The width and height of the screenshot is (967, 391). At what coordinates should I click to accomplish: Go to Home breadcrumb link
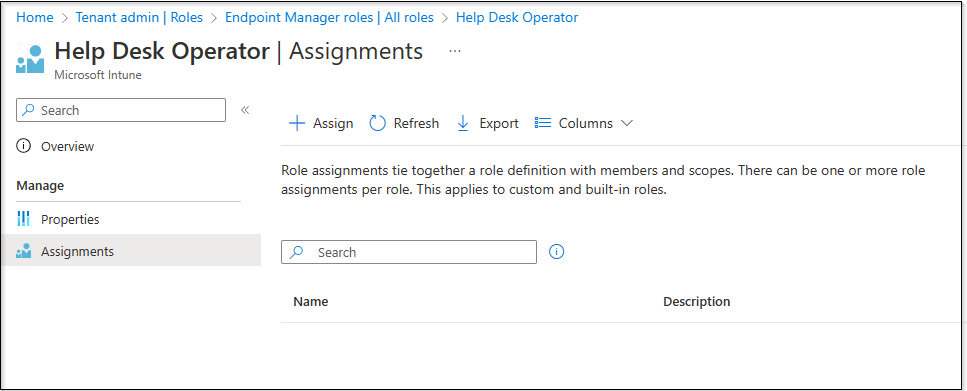coord(35,17)
